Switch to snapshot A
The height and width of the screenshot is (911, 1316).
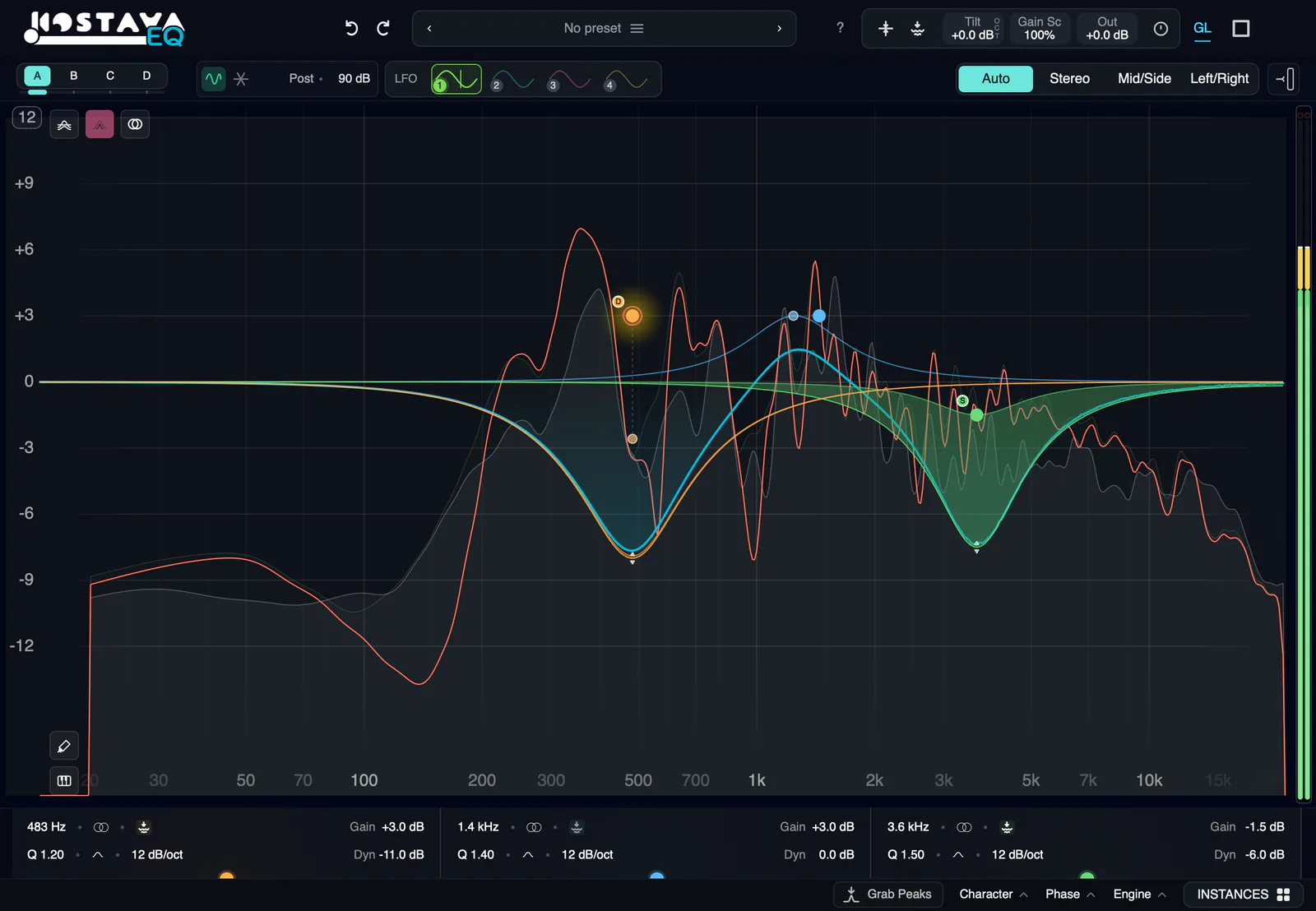[x=37, y=76]
